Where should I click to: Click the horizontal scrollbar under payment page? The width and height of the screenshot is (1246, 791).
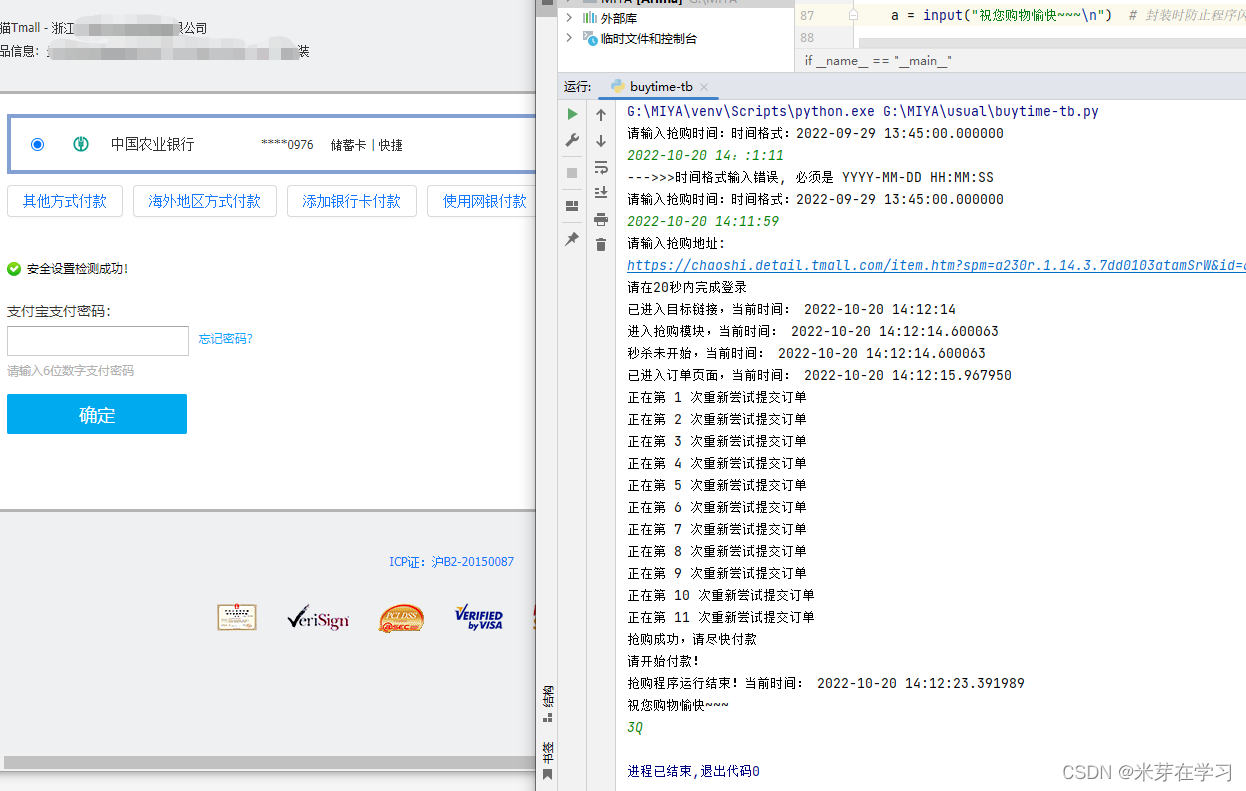click(270, 762)
